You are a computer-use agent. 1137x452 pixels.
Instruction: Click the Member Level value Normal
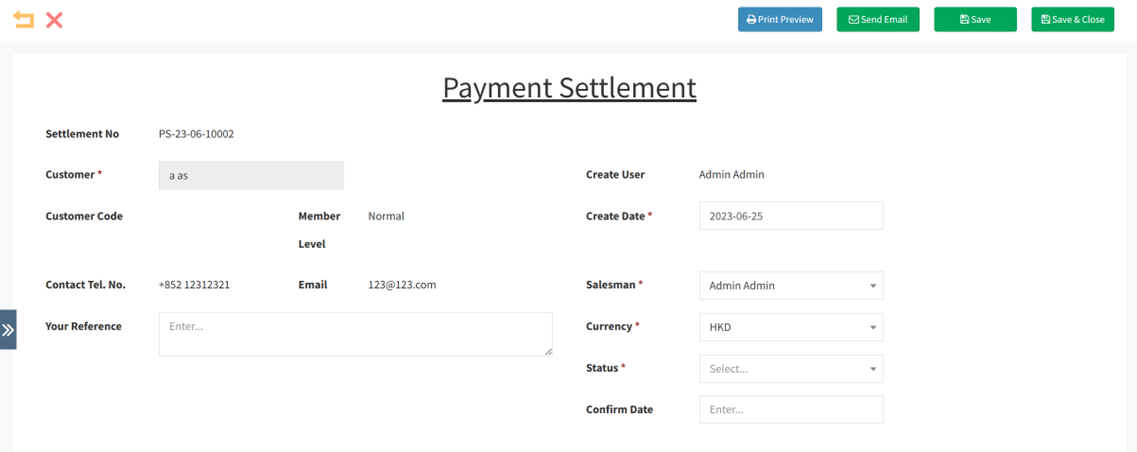(x=386, y=216)
